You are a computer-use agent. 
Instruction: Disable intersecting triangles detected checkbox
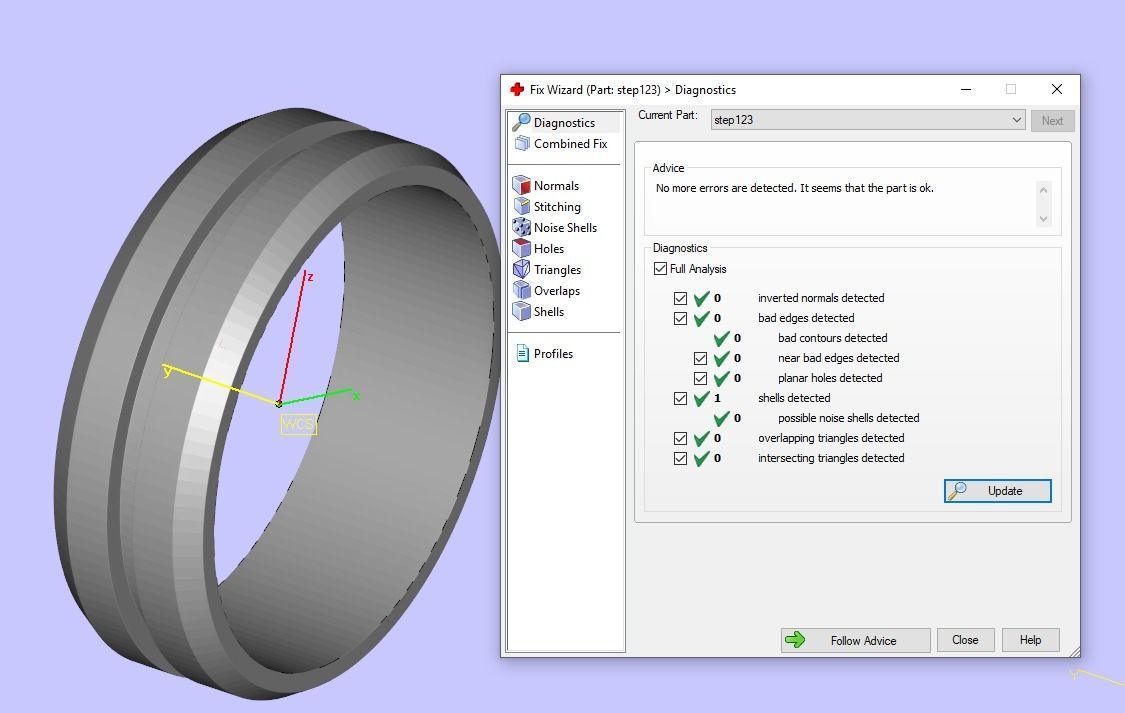pos(680,458)
